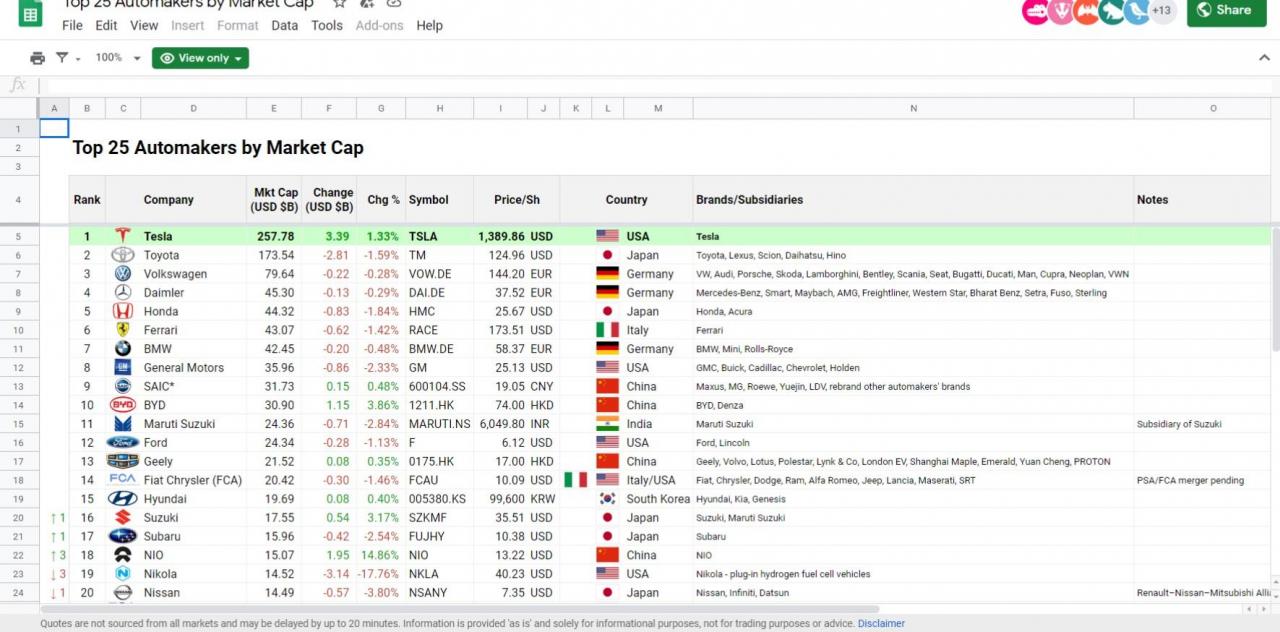Viewport: 1280px width, 632px height.
Task: Click the Volkswagen logo image
Action: (x=123, y=274)
